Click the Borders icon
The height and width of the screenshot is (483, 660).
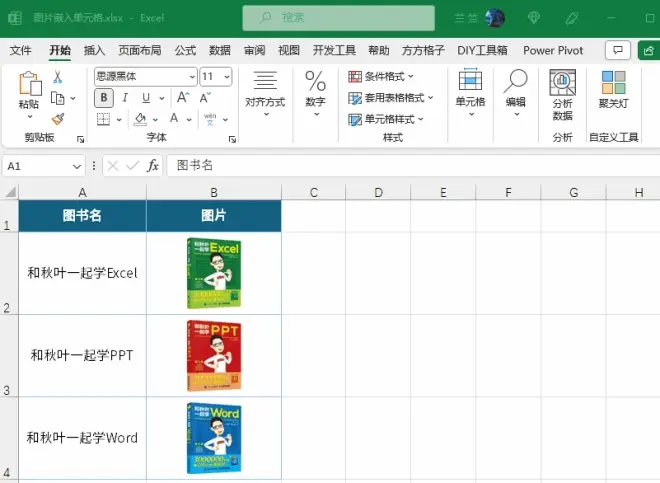pyautogui.click(x=104, y=119)
